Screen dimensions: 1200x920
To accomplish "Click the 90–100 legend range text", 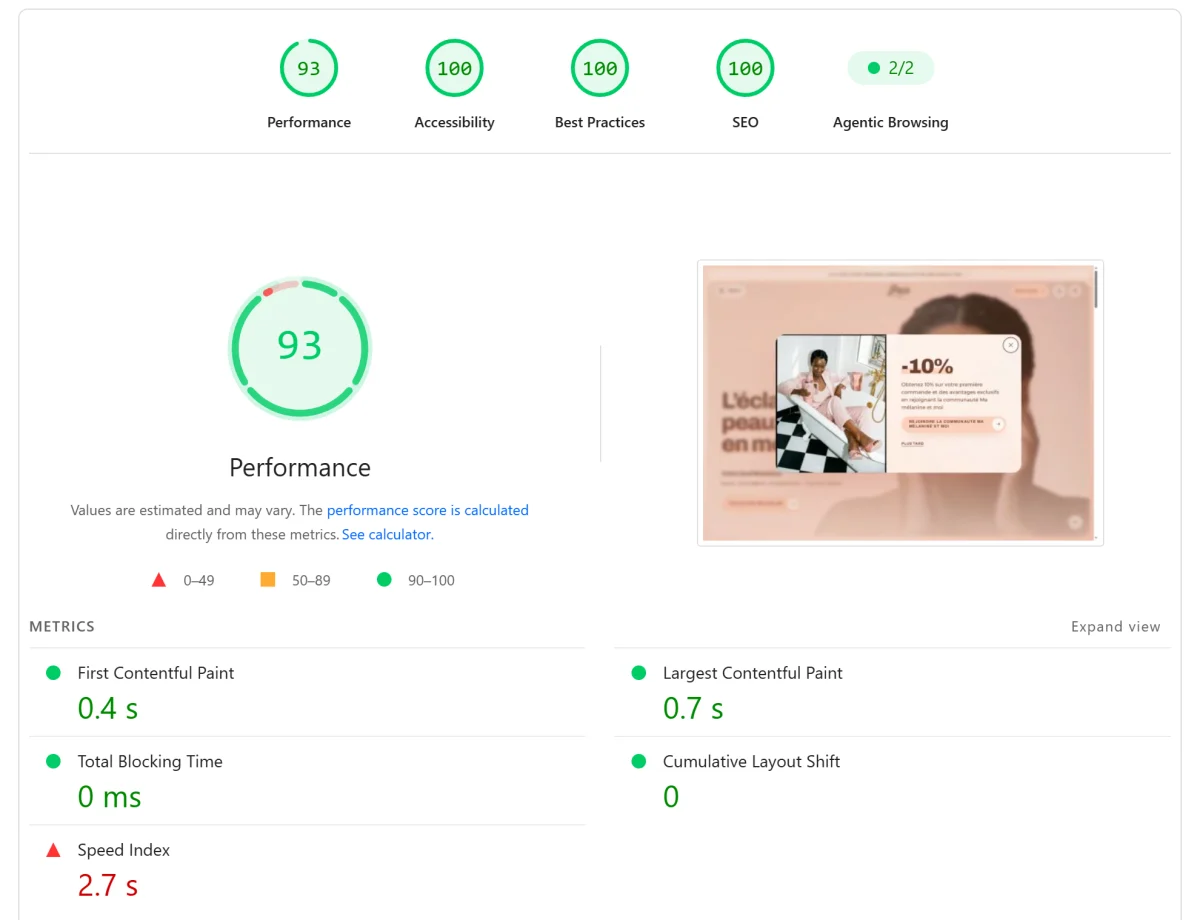I will pos(431,580).
